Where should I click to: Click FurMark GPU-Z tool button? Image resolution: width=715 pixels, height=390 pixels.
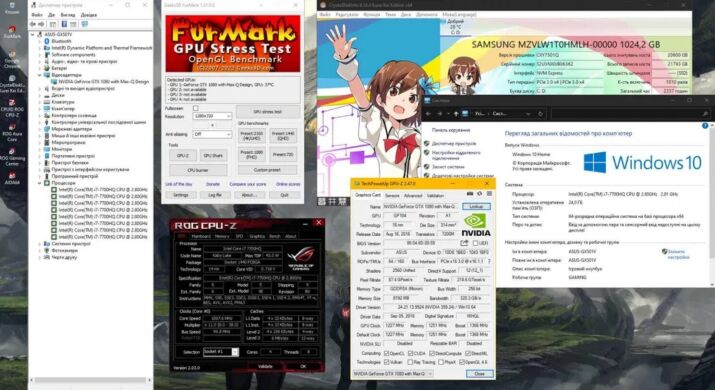click(182, 156)
